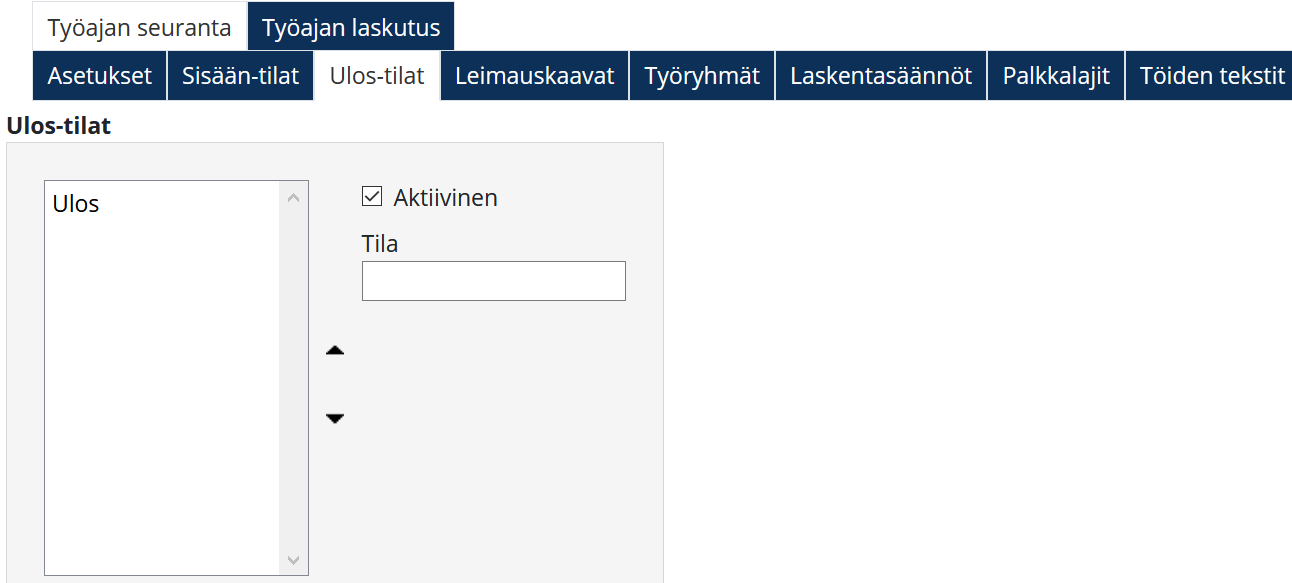Viewport: 1292px width, 583px height.
Task: Click the Tila field label
Action: pos(380,244)
